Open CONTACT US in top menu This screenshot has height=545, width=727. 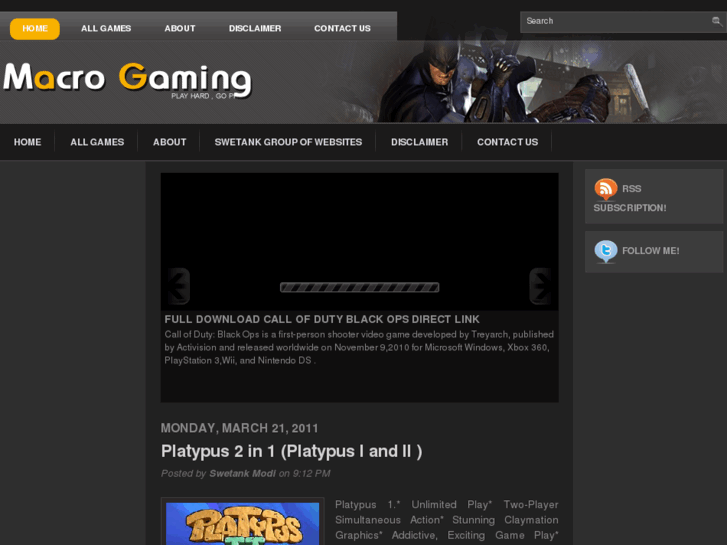(342, 29)
